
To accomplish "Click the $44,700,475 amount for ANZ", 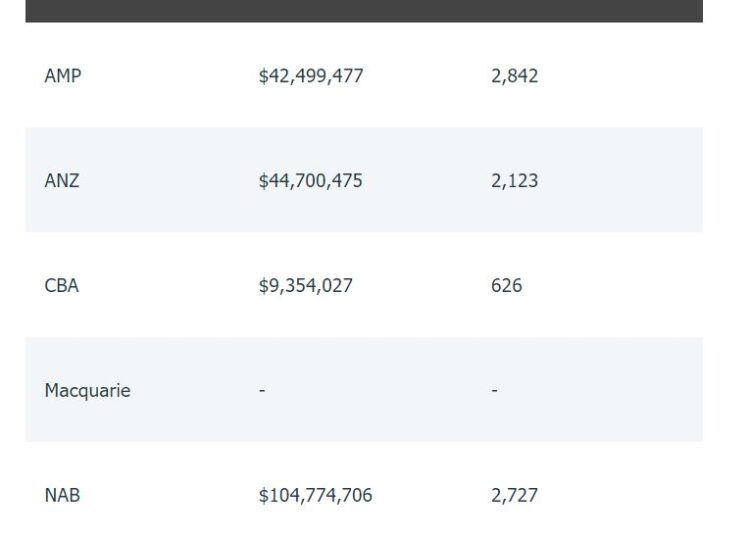I will (310, 181).
